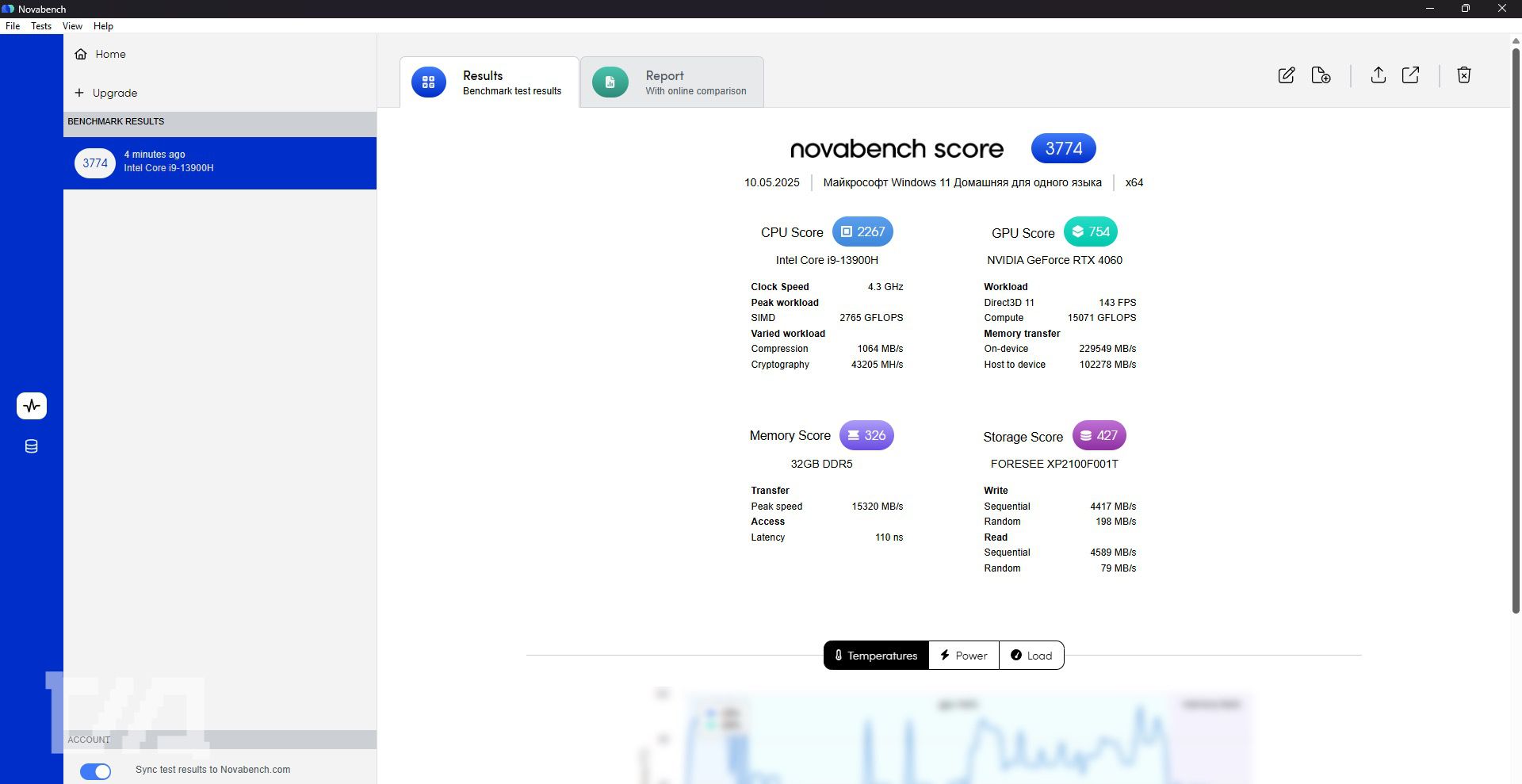Click the Home icon in sidebar
The image size is (1522, 784).
pos(81,54)
